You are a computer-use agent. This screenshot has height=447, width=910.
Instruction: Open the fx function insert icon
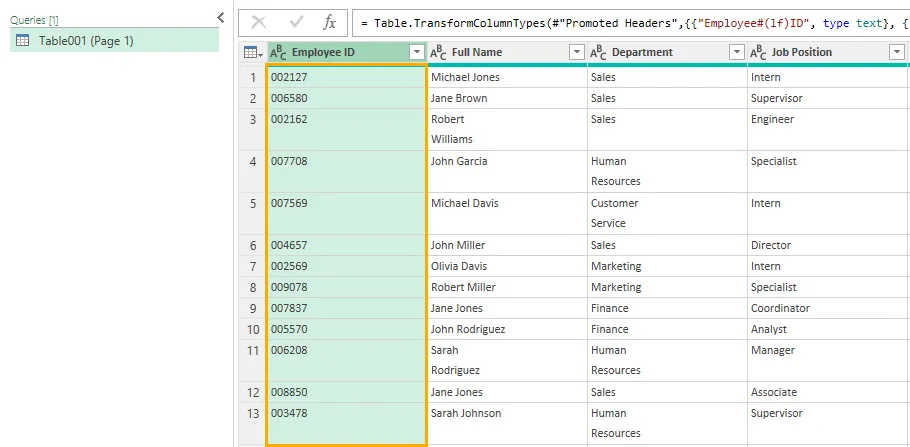(x=330, y=23)
